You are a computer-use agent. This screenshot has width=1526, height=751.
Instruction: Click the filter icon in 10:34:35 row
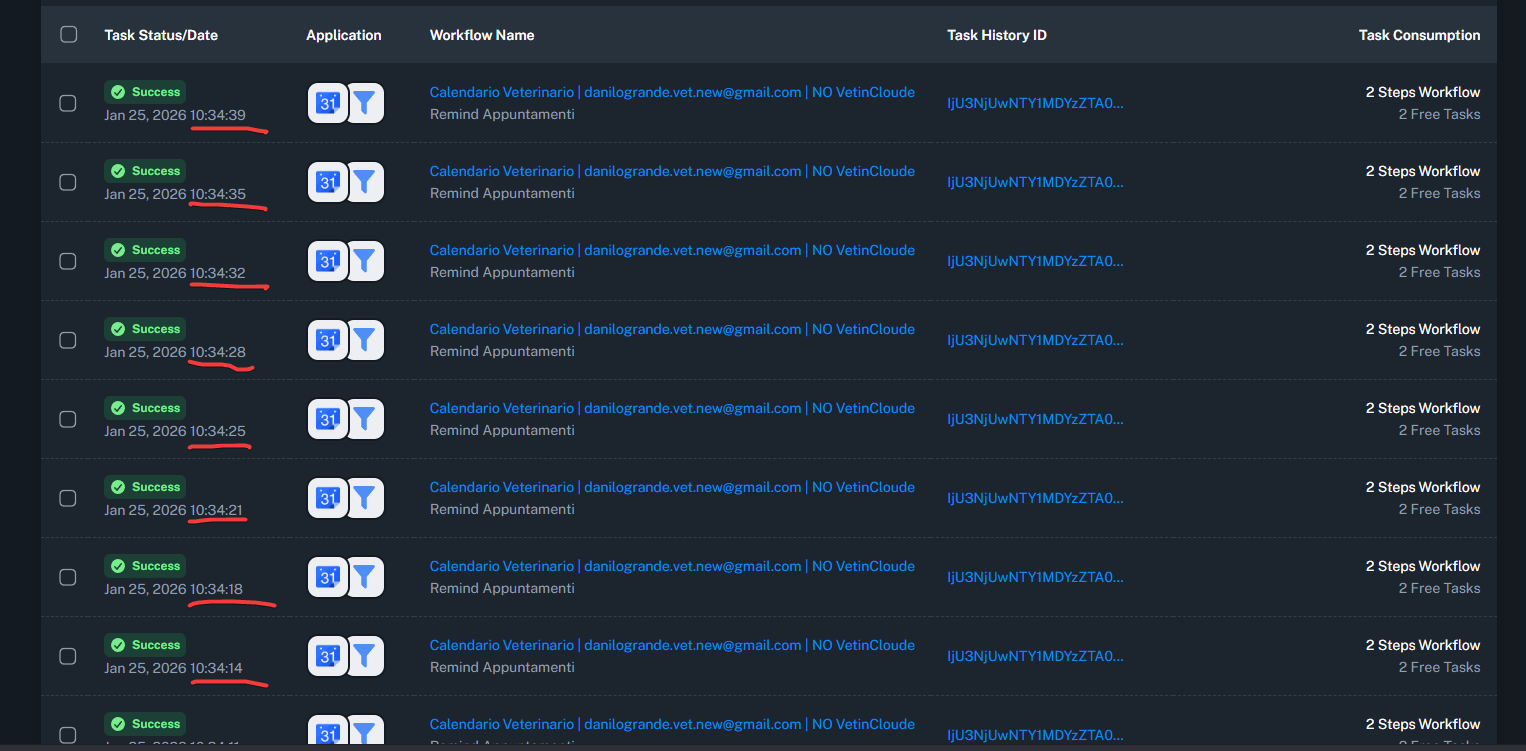point(365,182)
